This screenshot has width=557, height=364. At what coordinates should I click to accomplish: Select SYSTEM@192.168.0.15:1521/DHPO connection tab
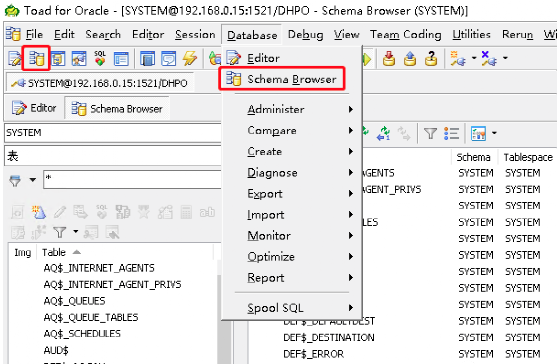click(x=99, y=83)
